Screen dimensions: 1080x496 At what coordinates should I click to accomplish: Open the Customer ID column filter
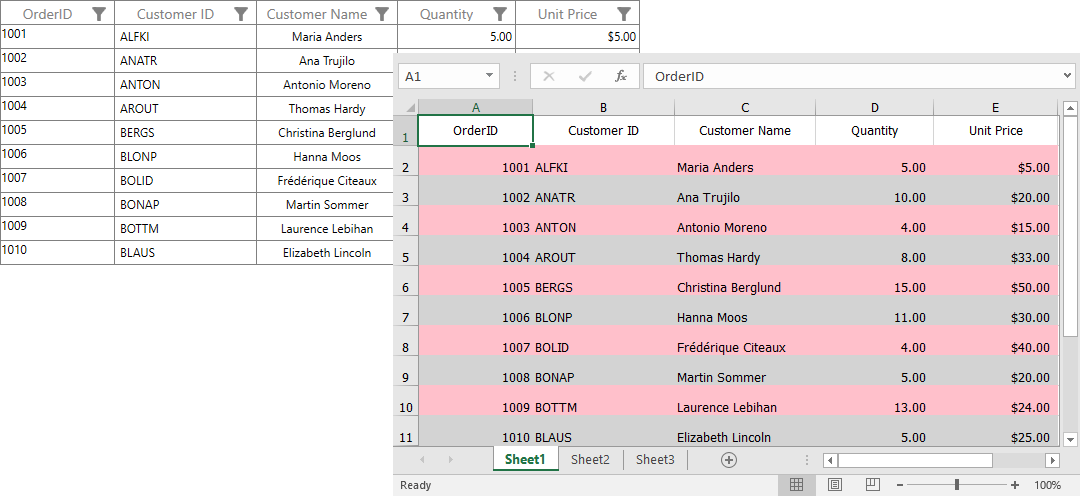(x=240, y=14)
